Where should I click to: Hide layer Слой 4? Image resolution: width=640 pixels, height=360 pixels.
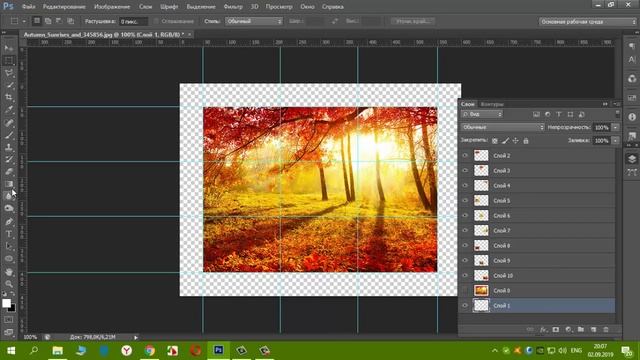pyautogui.click(x=465, y=185)
